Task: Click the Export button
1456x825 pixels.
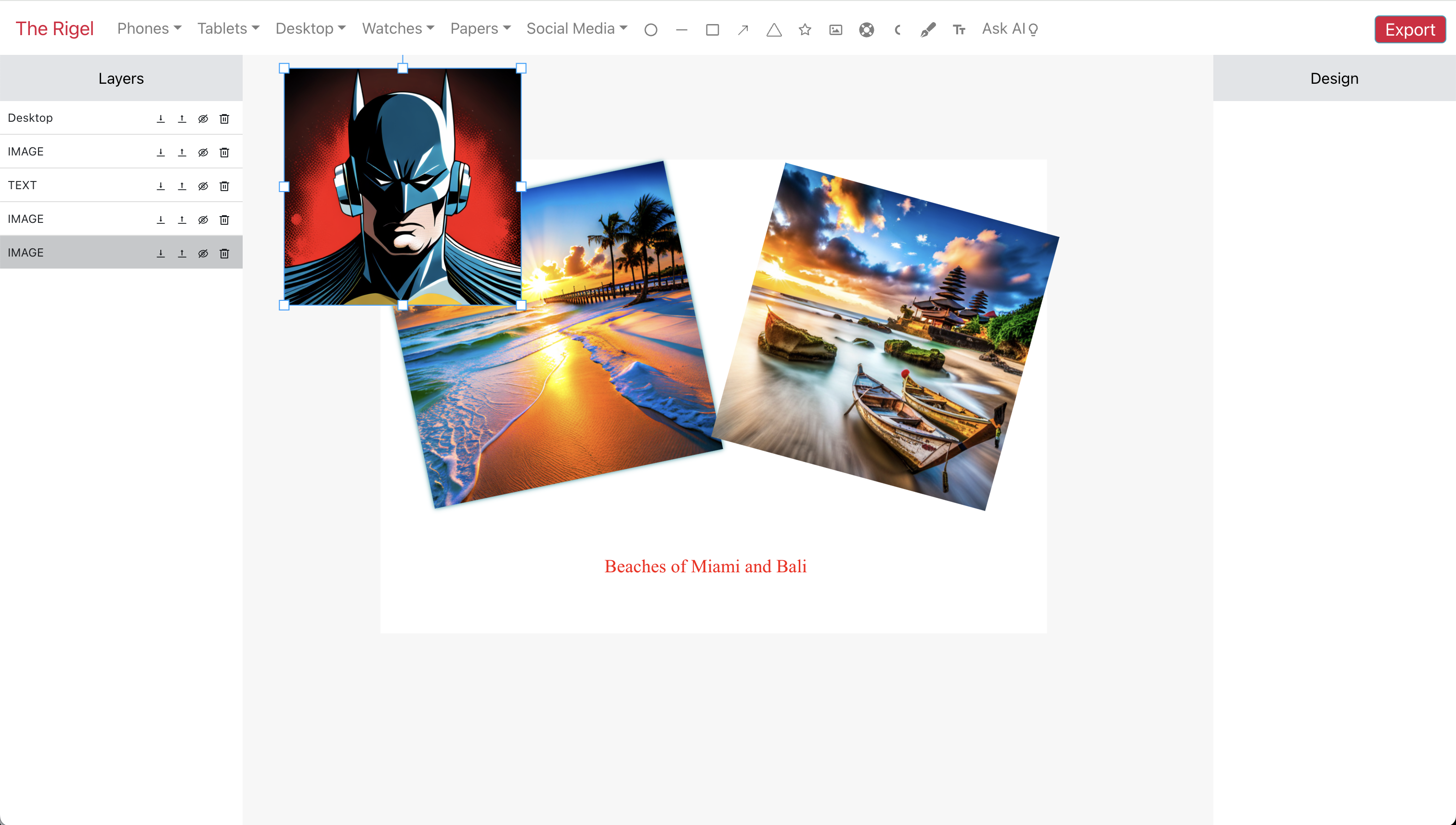Action: (x=1409, y=29)
